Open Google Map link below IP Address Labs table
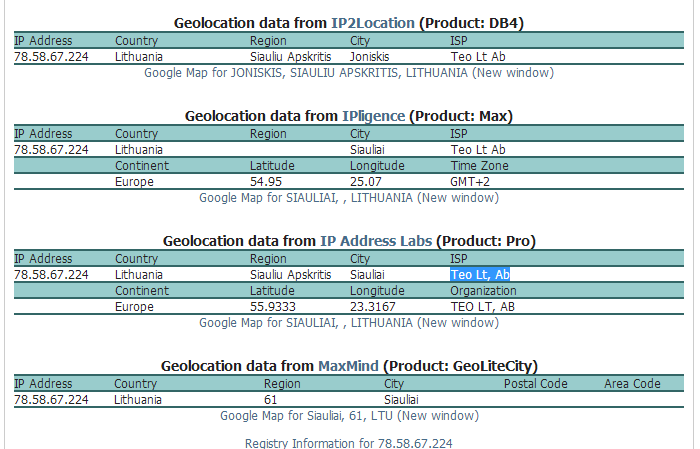 (349, 323)
